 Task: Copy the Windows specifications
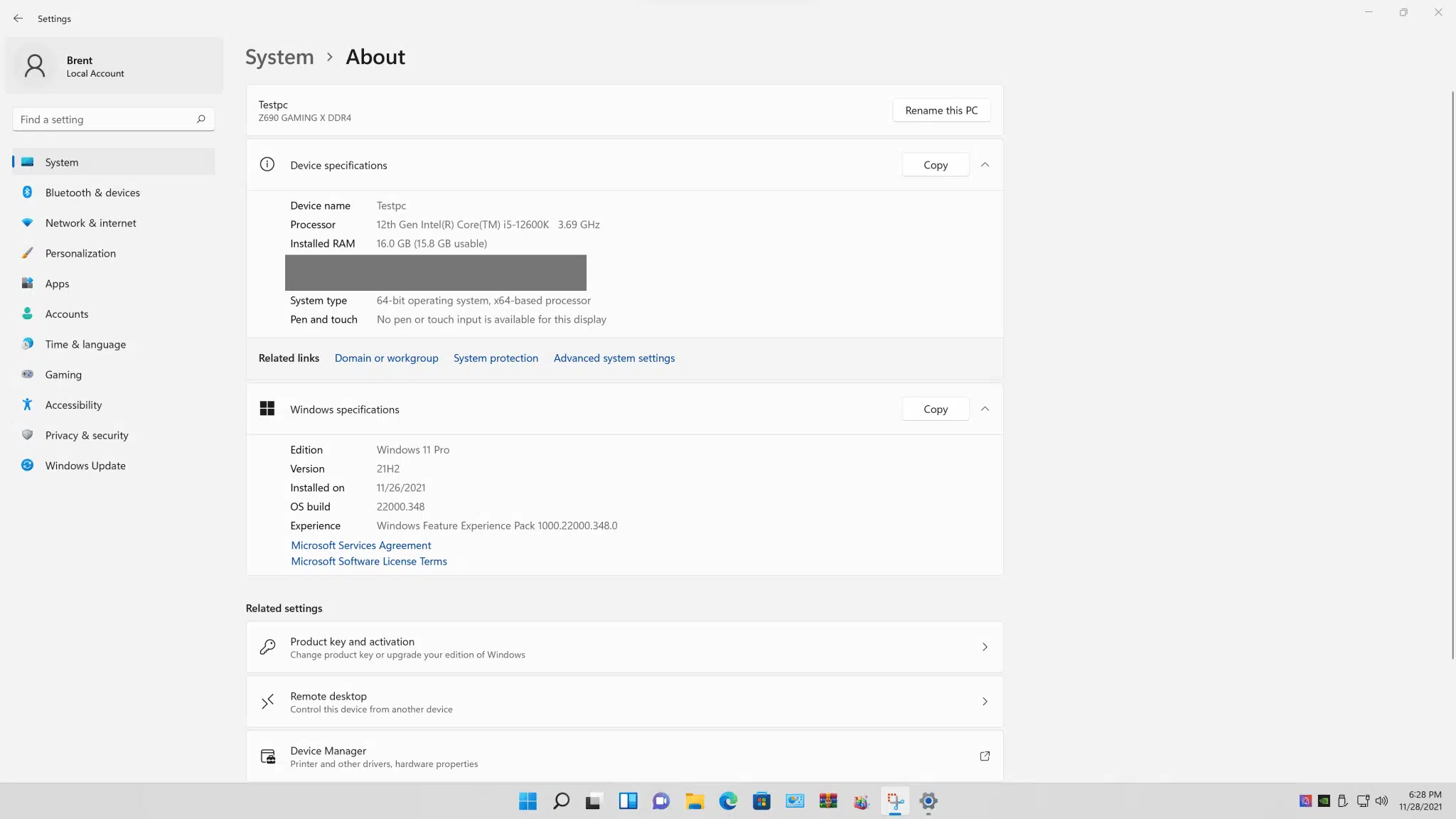pyautogui.click(x=935, y=409)
